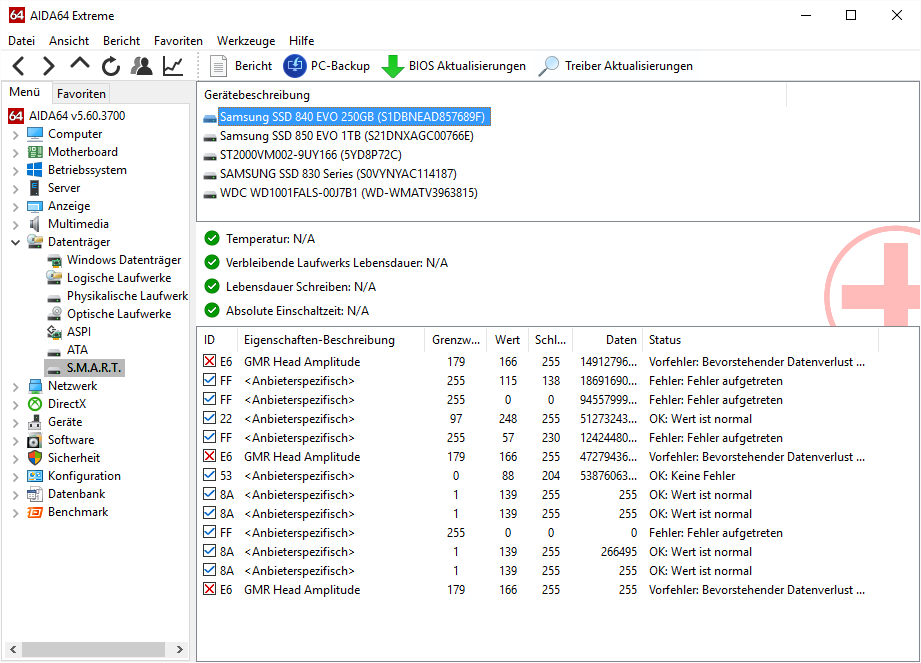The height and width of the screenshot is (663, 921).
Task: Select the Multimedia tree item
Action: coord(78,224)
